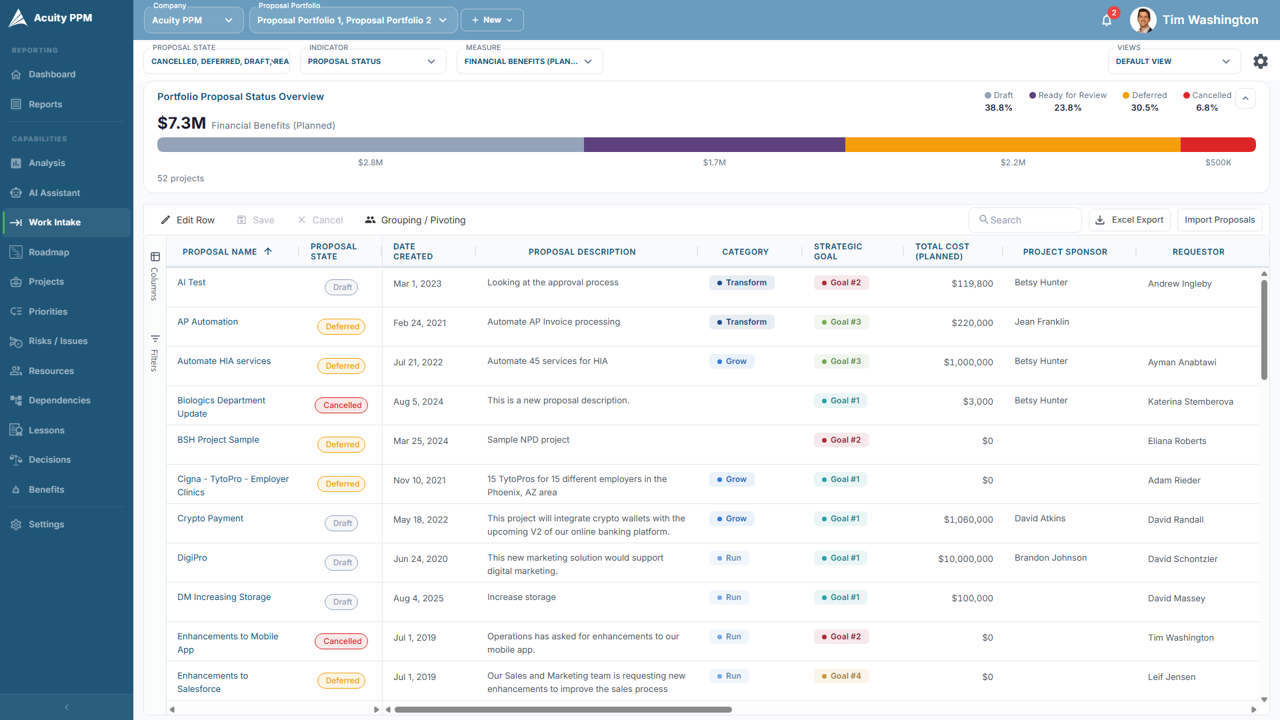Click the red Cancelled bar segment
Image resolution: width=1280 pixels, height=720 pixels.
(x=1218, y=145)
